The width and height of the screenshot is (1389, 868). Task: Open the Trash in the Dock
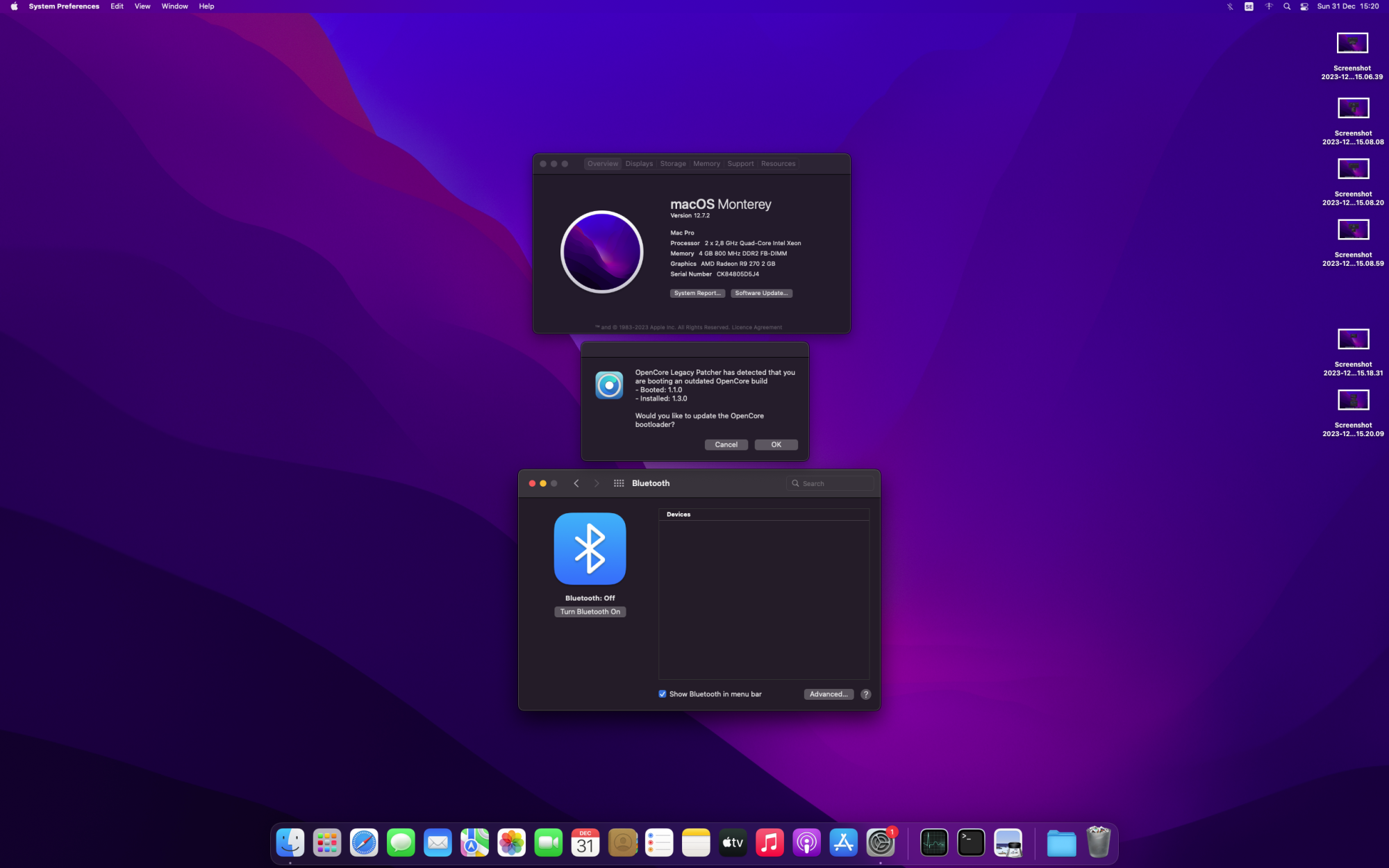[x=1097, y=842]
